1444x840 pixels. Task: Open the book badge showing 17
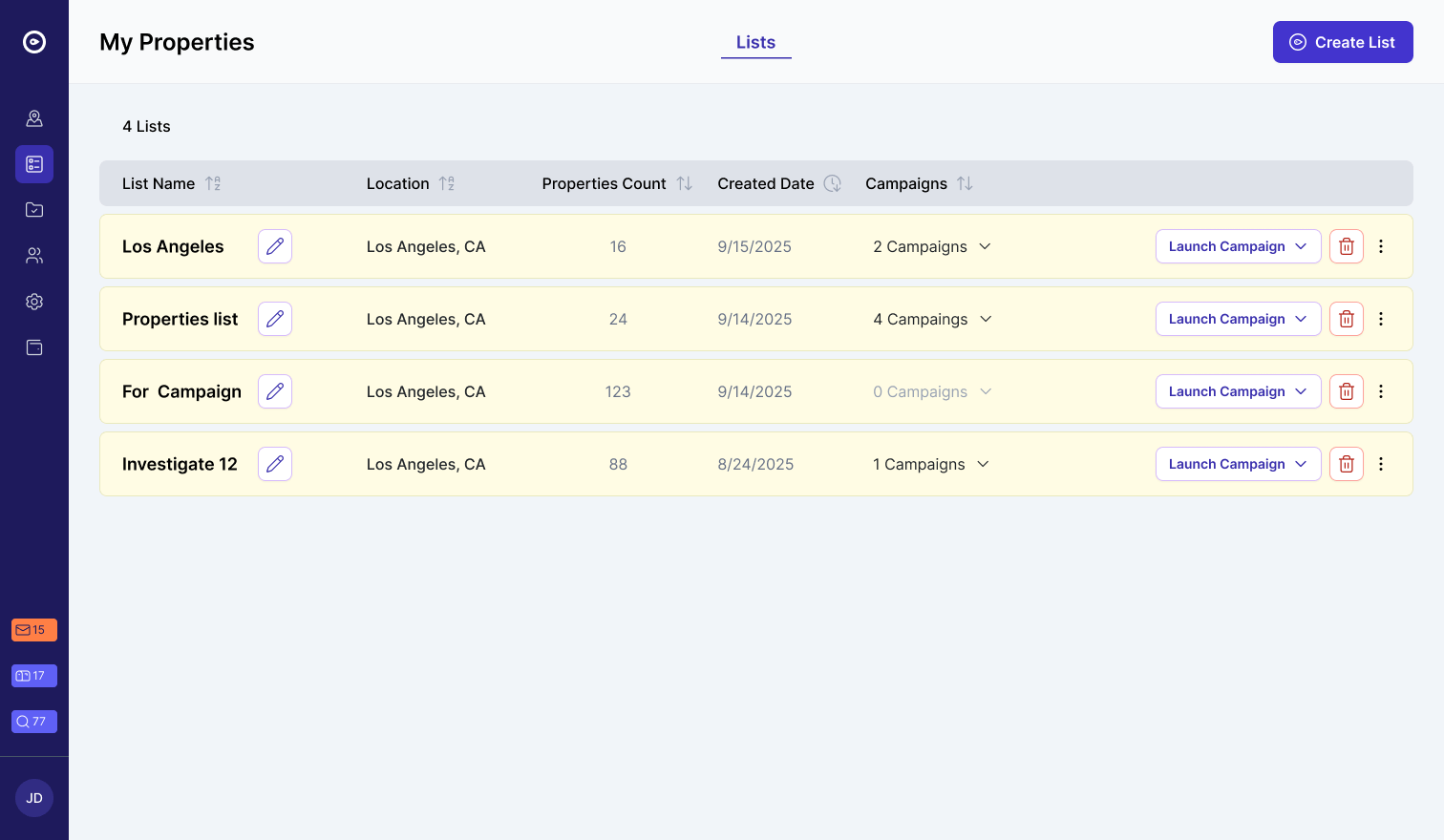click(33, 676)
